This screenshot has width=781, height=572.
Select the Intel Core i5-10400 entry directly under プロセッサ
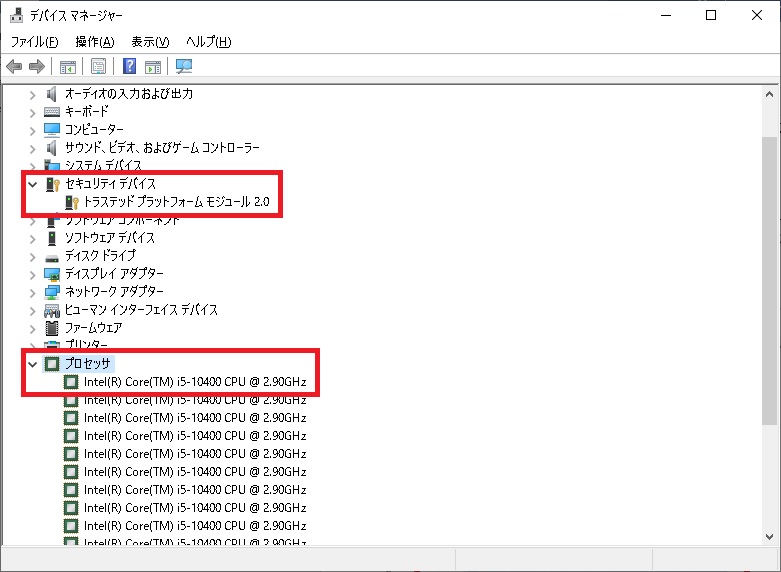tap(195, 382)
